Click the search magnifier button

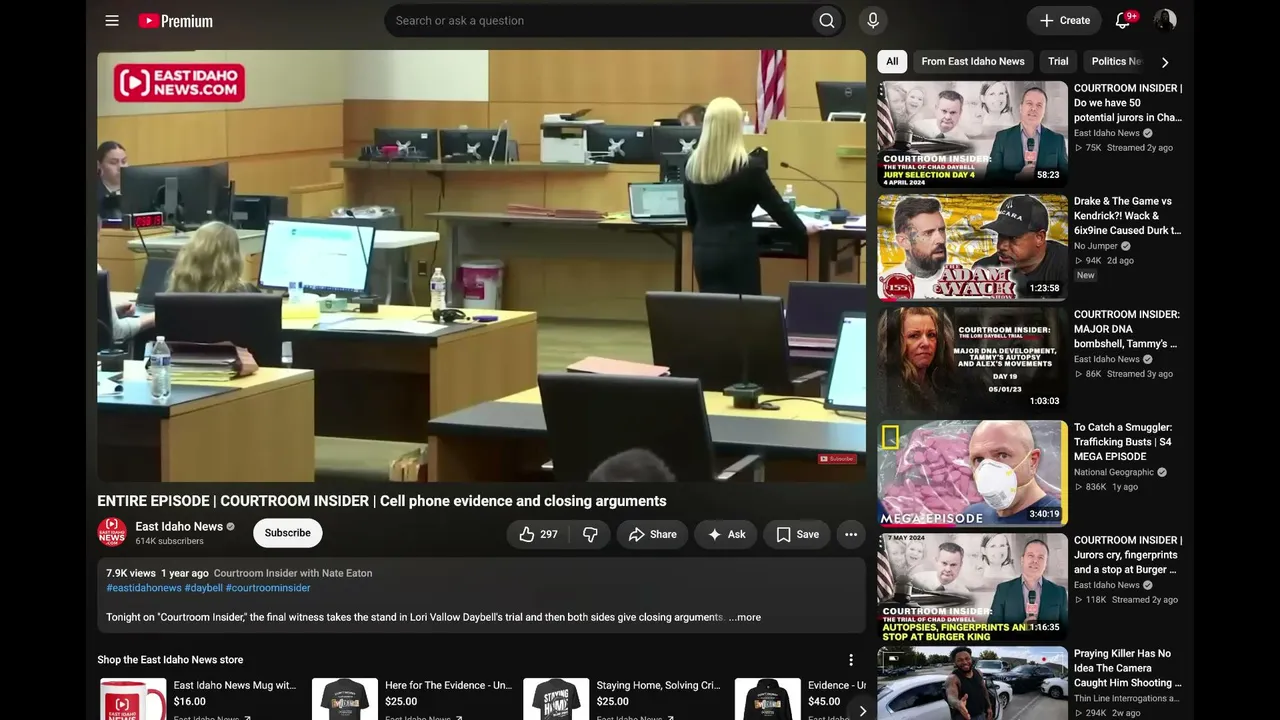pyautogui.click(x=827, y=20)
